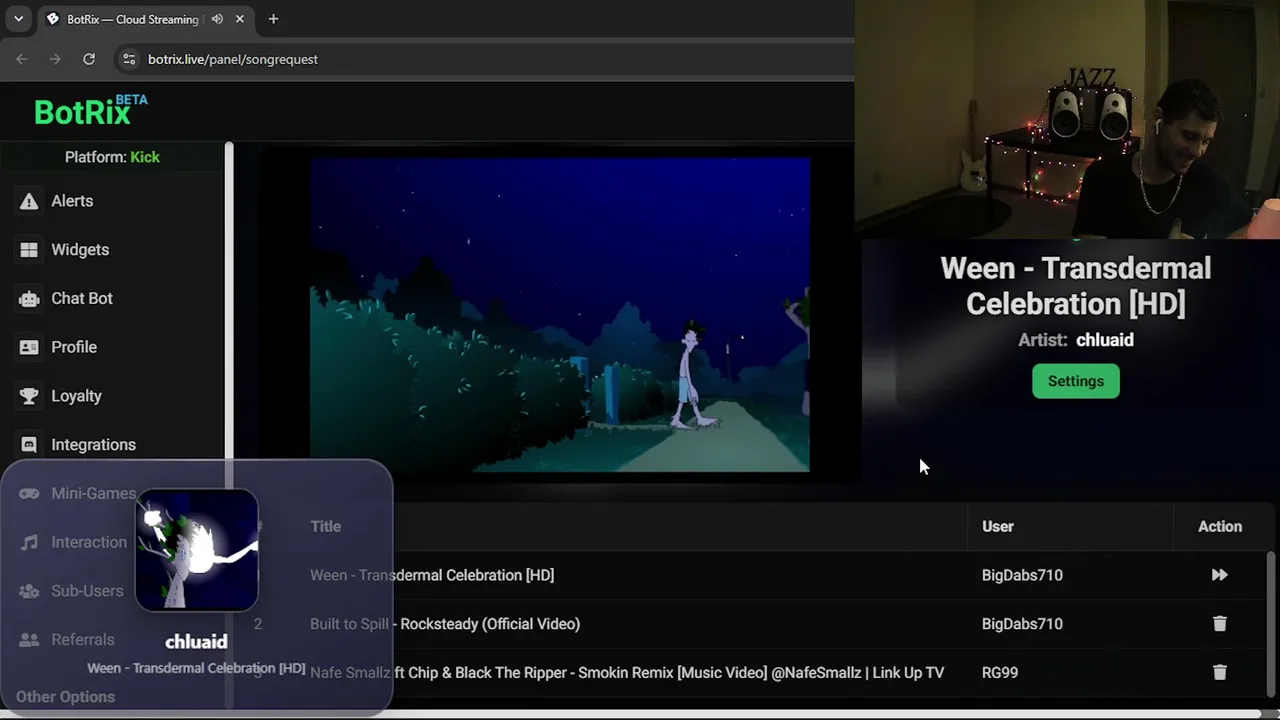
Task: Click row number 2 in the queue
Action: pos(257,624)
